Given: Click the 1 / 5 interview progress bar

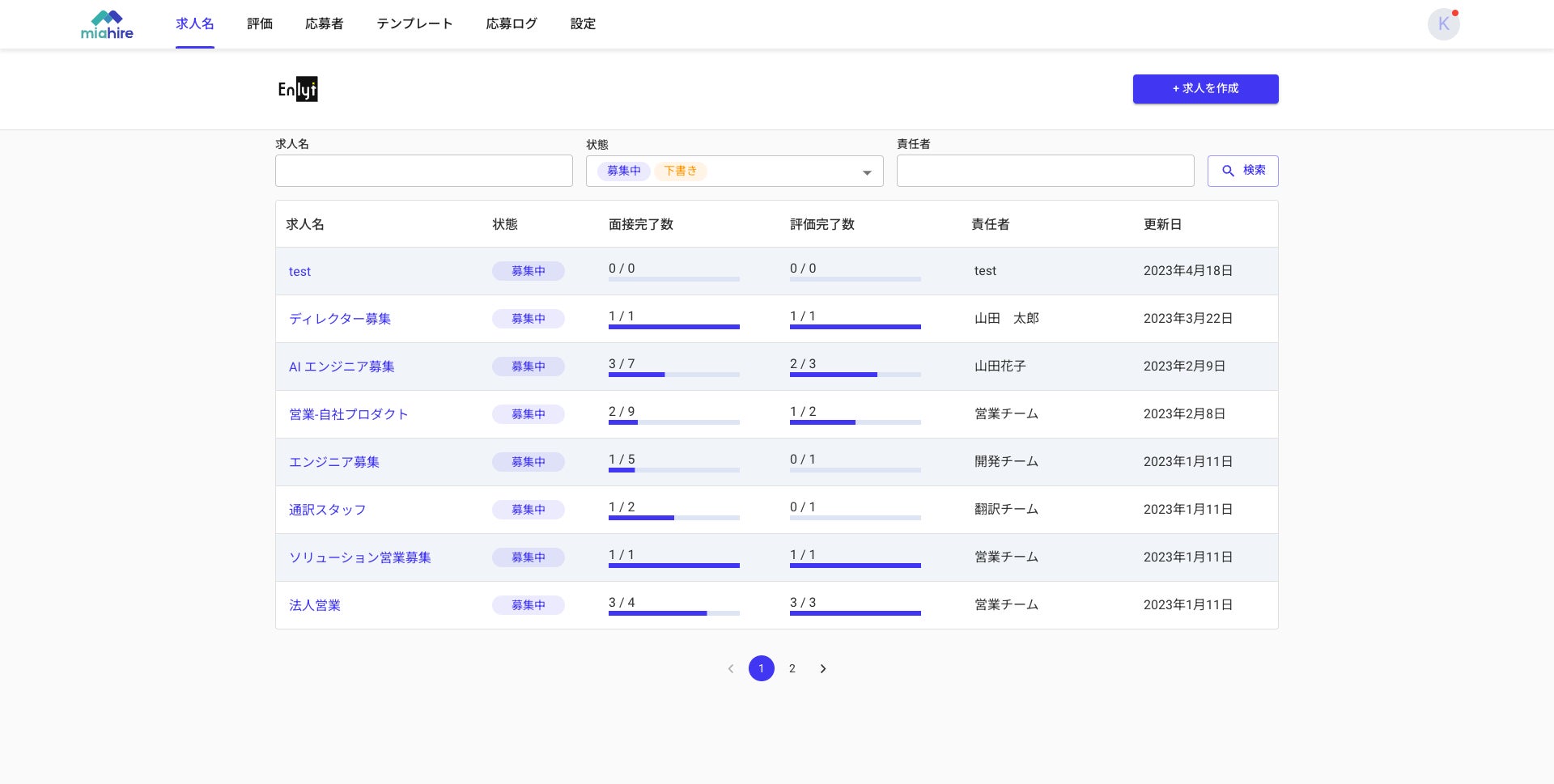Looking at the screenshot, I should (674, 470).
